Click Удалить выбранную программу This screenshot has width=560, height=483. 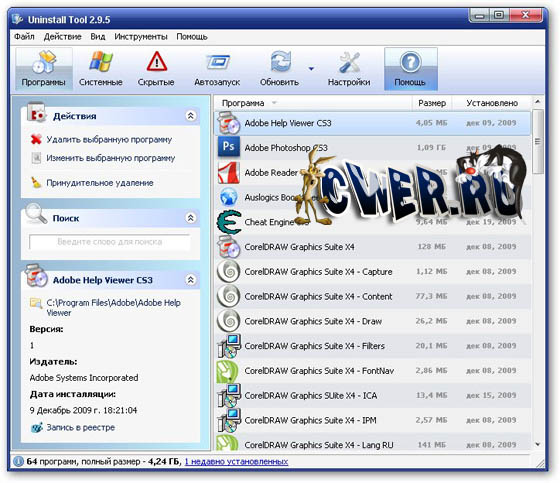point(109,139)
